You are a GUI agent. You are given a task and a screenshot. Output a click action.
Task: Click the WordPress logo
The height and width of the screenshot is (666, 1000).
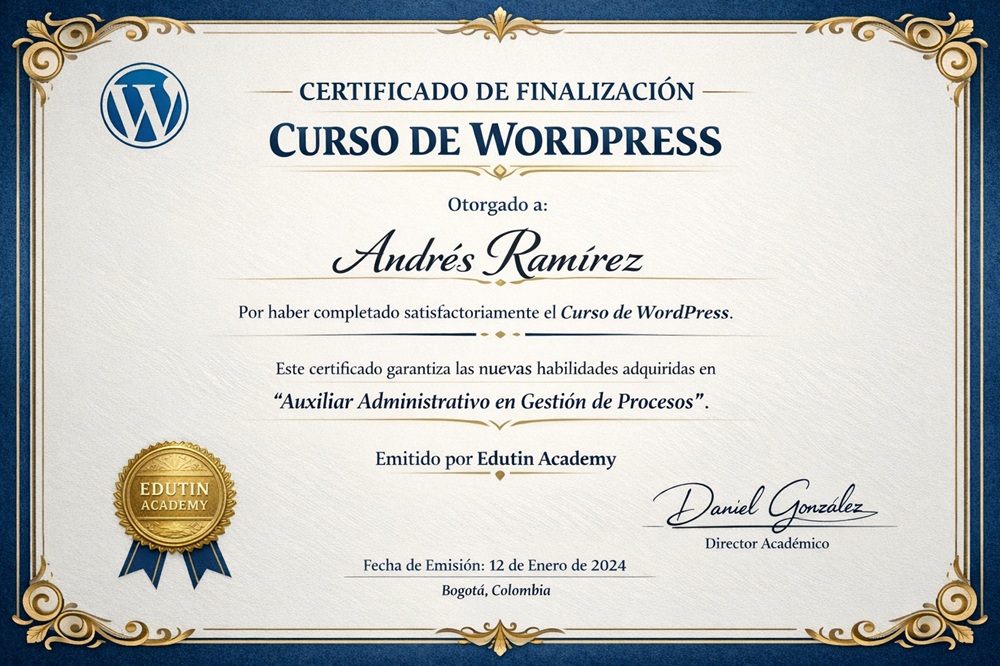tap(144, 105)
